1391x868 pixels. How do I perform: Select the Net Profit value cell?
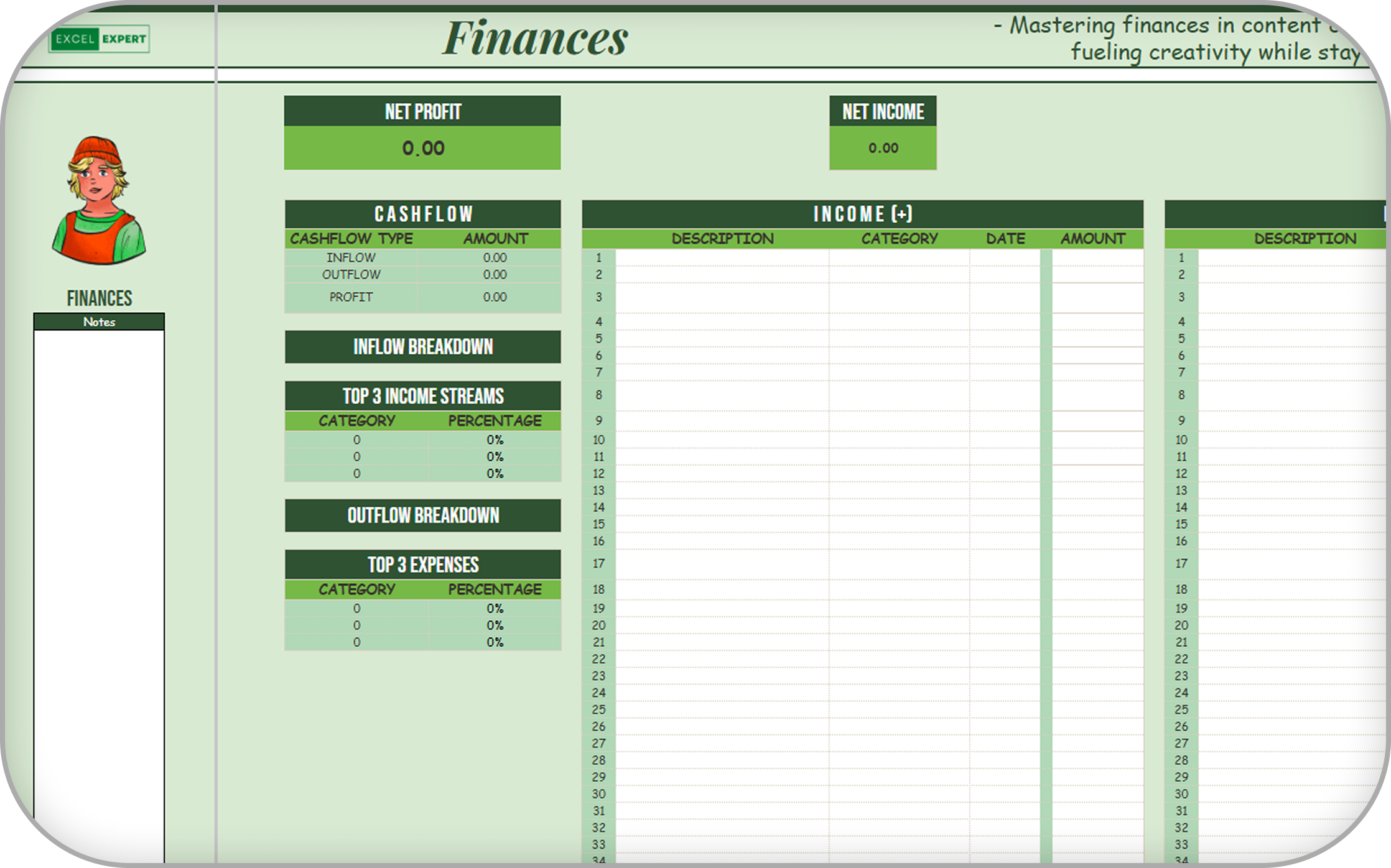pos(422,148)
